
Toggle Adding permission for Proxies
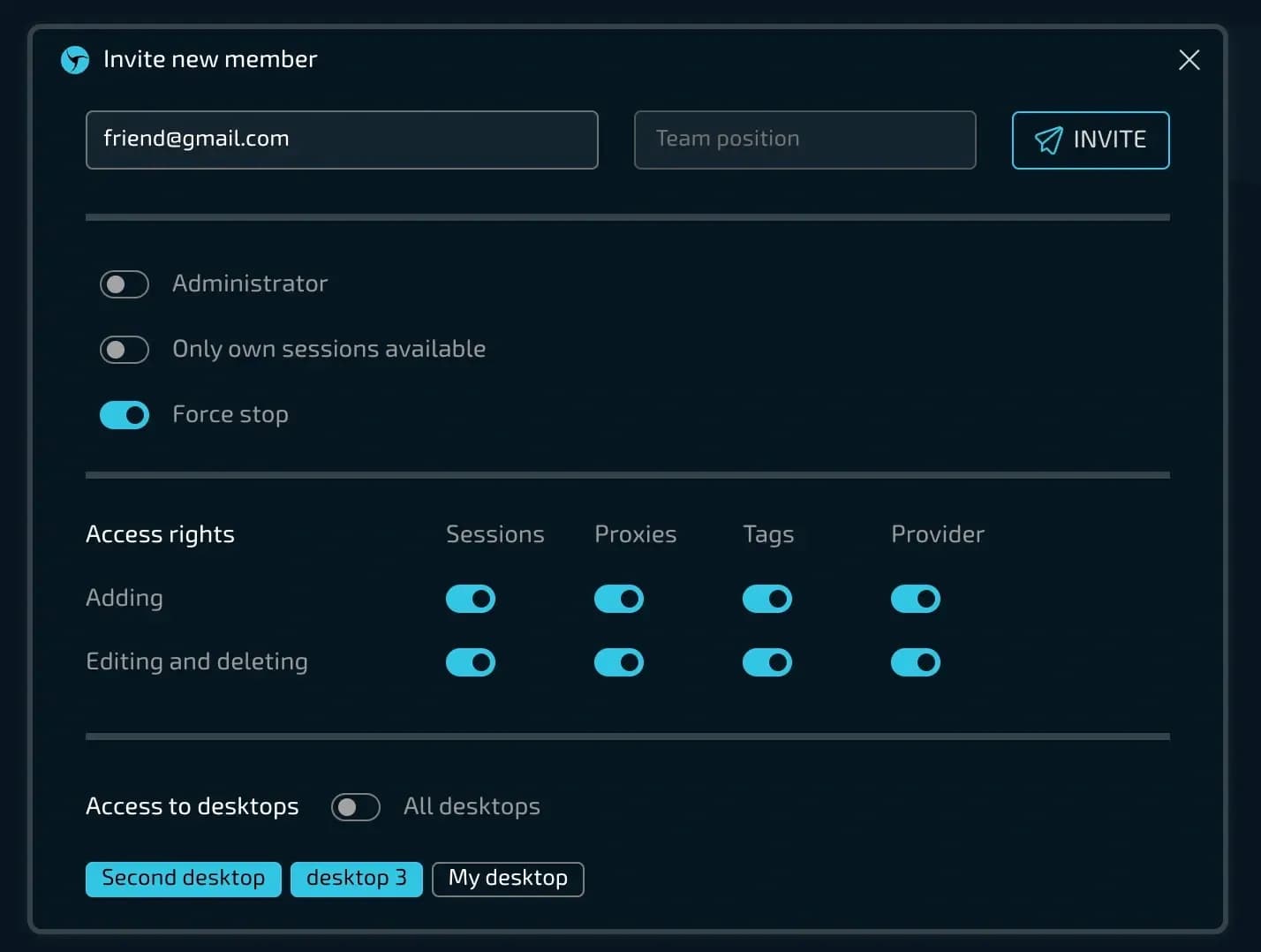pyautogui.click(x=619, y=599)
